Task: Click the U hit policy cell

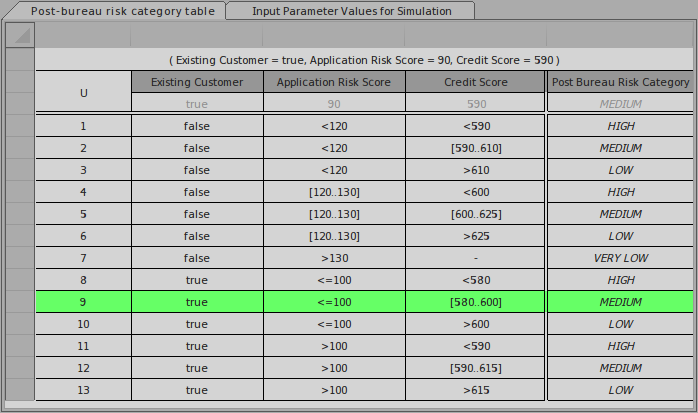Action: click(x=83, y=92)
